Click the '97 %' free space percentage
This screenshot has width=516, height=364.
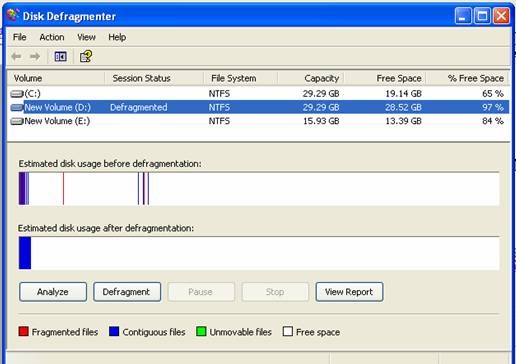pyautogui.click(x=493, y=107)
